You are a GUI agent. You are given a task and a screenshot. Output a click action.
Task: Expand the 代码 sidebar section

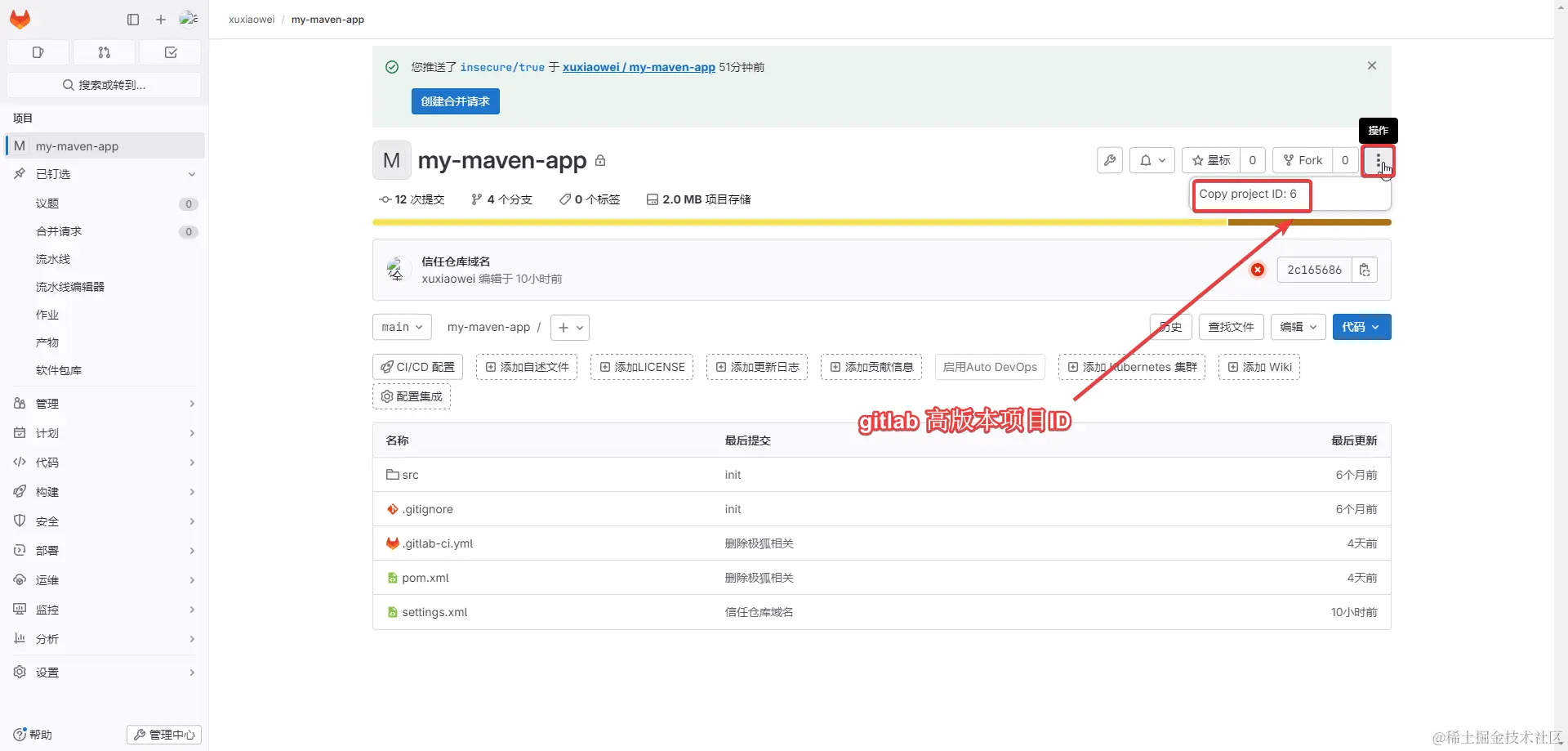(105, 463)
